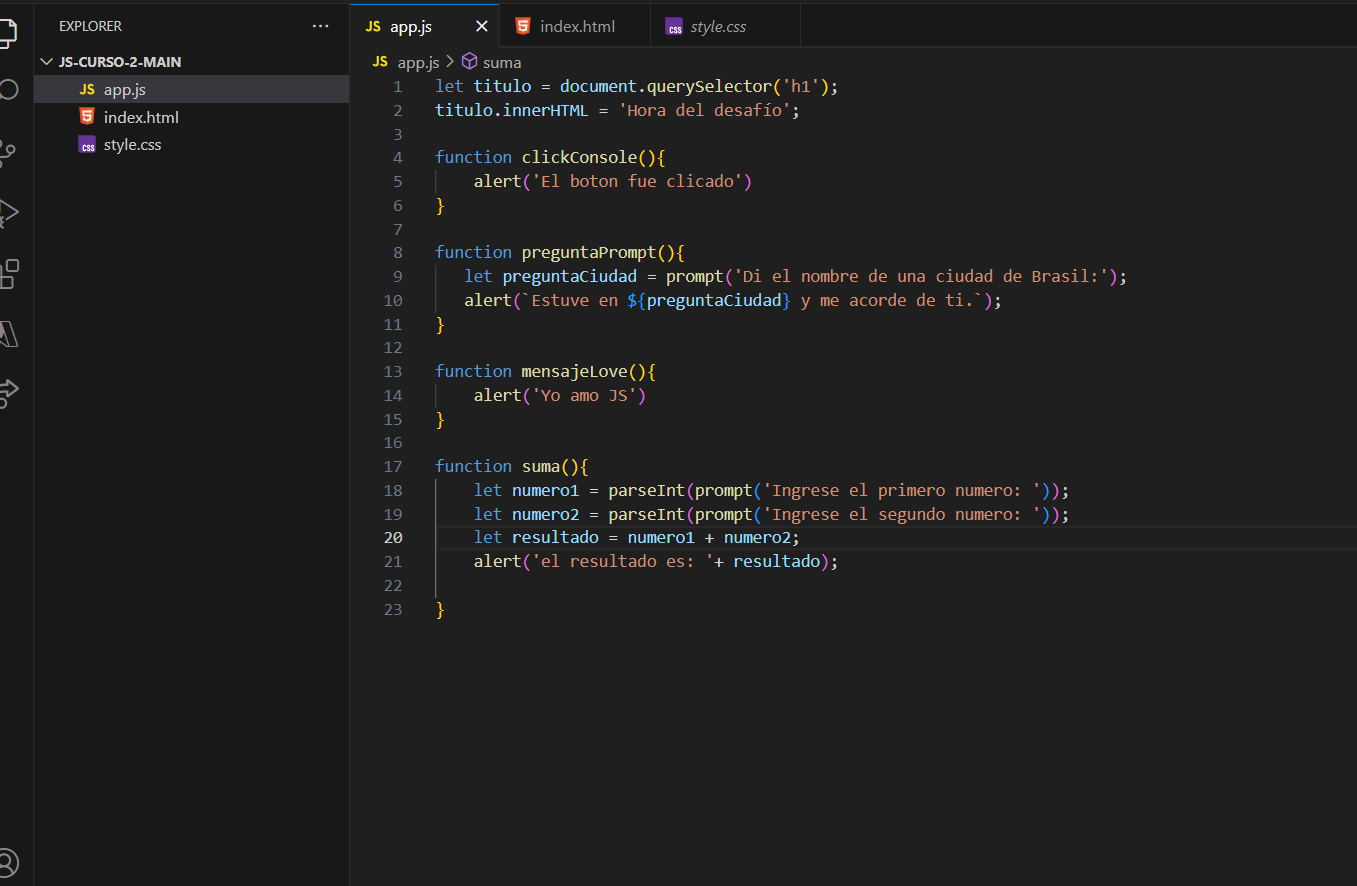Open the Accounts menu in the activity bar
Viewport: 1357px width, 886px height.
pos(8,862)
